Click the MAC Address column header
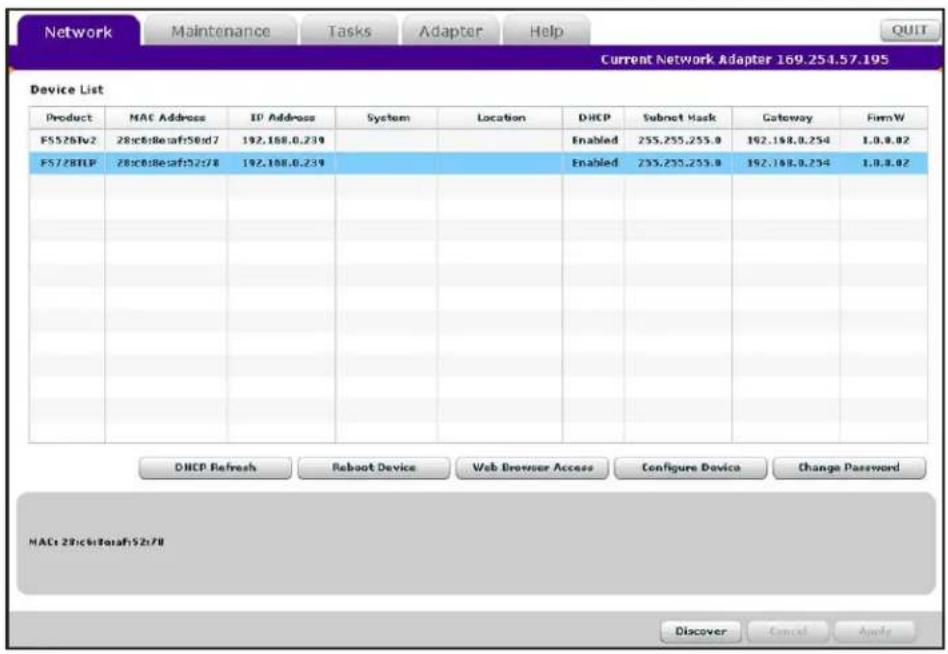This screenshot has width=948, height=654. (x=167, y=118)
